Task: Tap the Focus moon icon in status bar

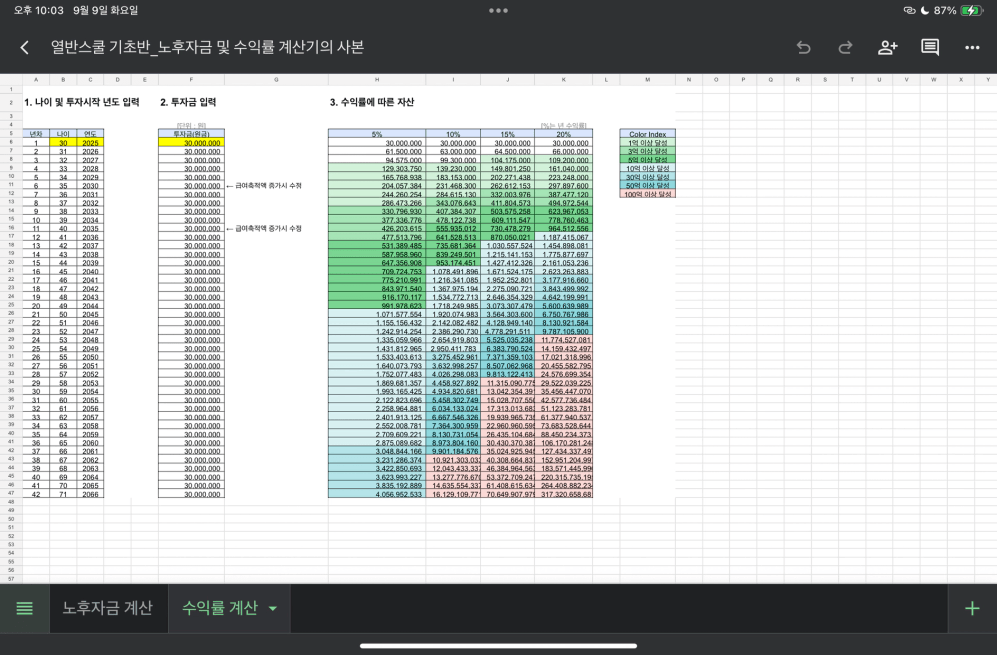Action: [x=925, y=10]
